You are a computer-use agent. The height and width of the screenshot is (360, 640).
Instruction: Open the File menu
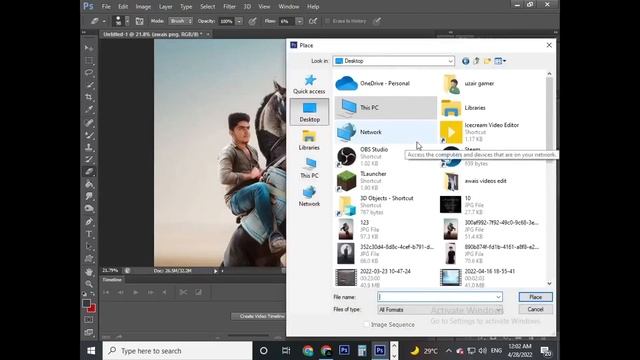106,7
